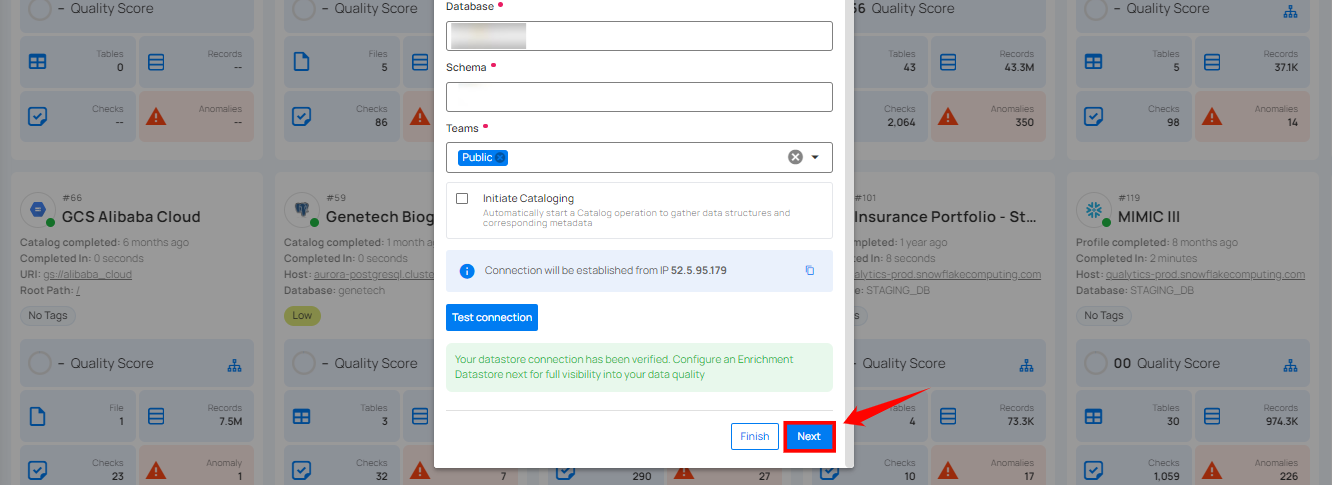The width and height of the screenshot is (1332, 485).
Task: Open the hierarchy icon in GCS Alibaba quality score
Action: pyautogui.click(x=235, y=364)
